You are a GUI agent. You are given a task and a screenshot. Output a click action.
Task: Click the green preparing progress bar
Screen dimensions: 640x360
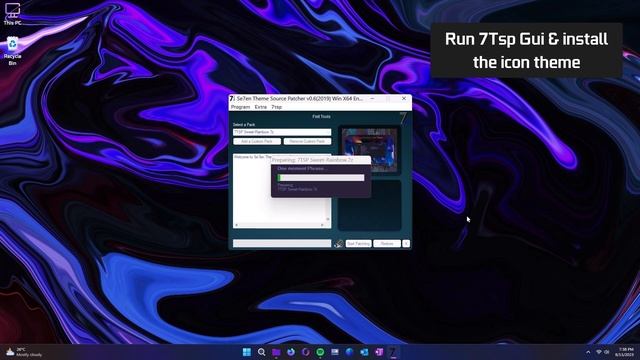(321, 178)
